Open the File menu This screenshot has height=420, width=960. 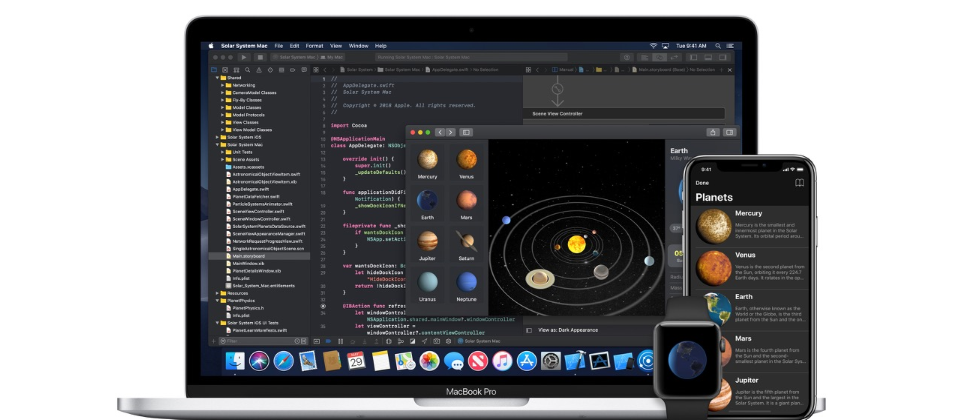pyautogui.click(x=279, y=46)
